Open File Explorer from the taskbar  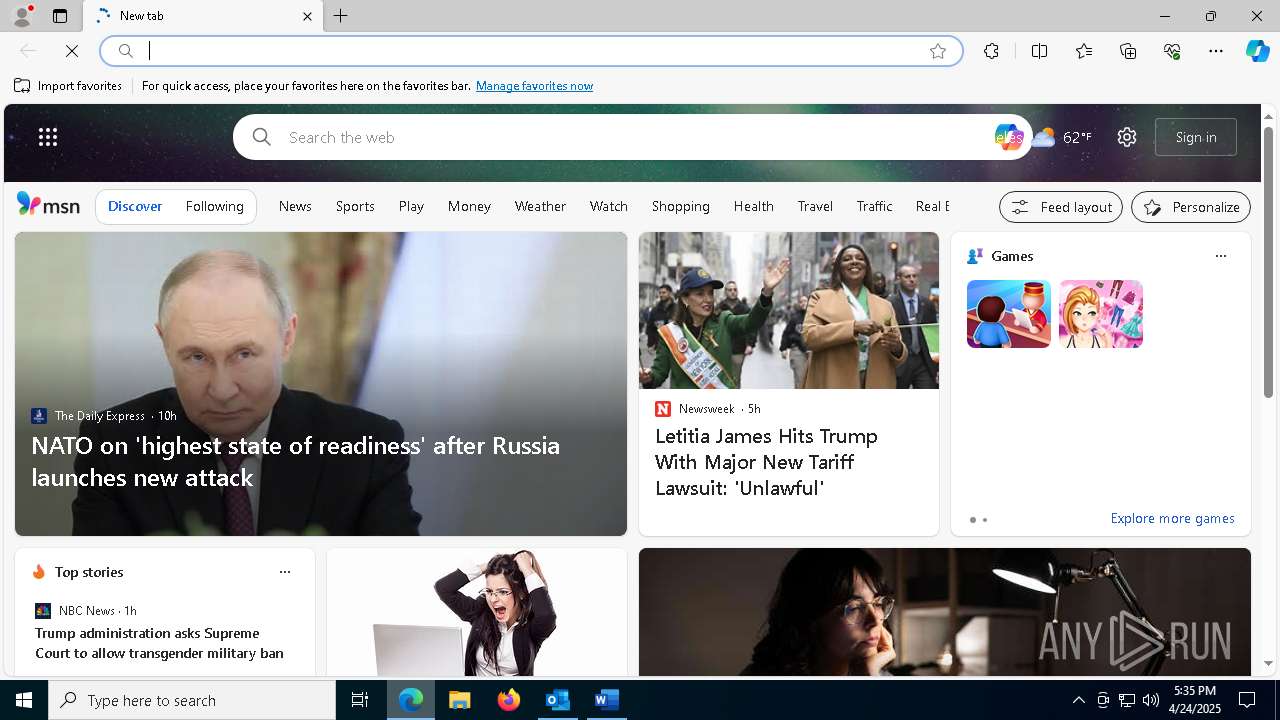pos(459,700)
